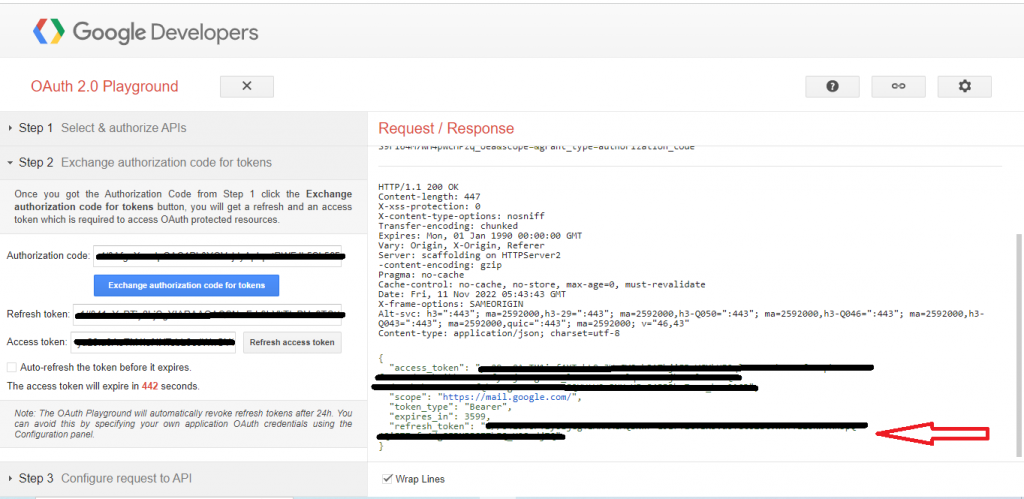Expand Step 1 Select & authorize APIs
This screenshot has height=499, width=1024.
(184, 128)
